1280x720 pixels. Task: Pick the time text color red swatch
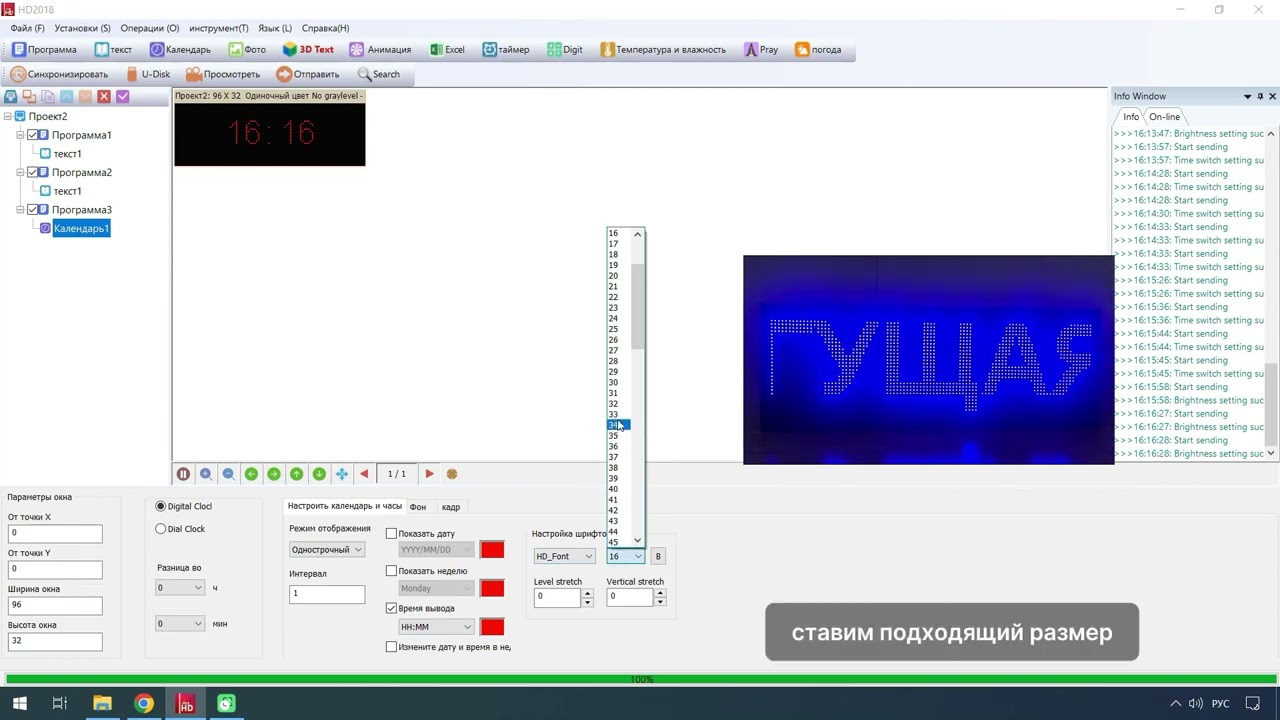click(492, 627)
